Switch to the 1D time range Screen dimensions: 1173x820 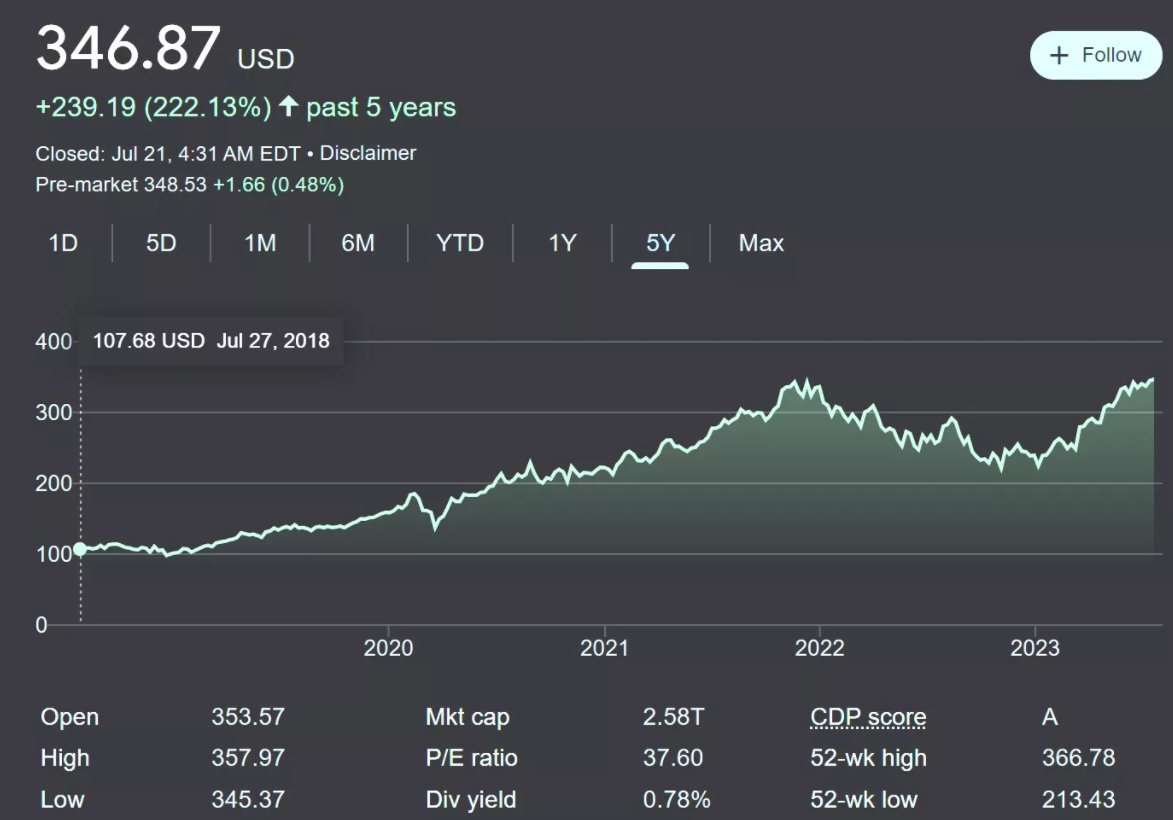[x=63, y=243]
